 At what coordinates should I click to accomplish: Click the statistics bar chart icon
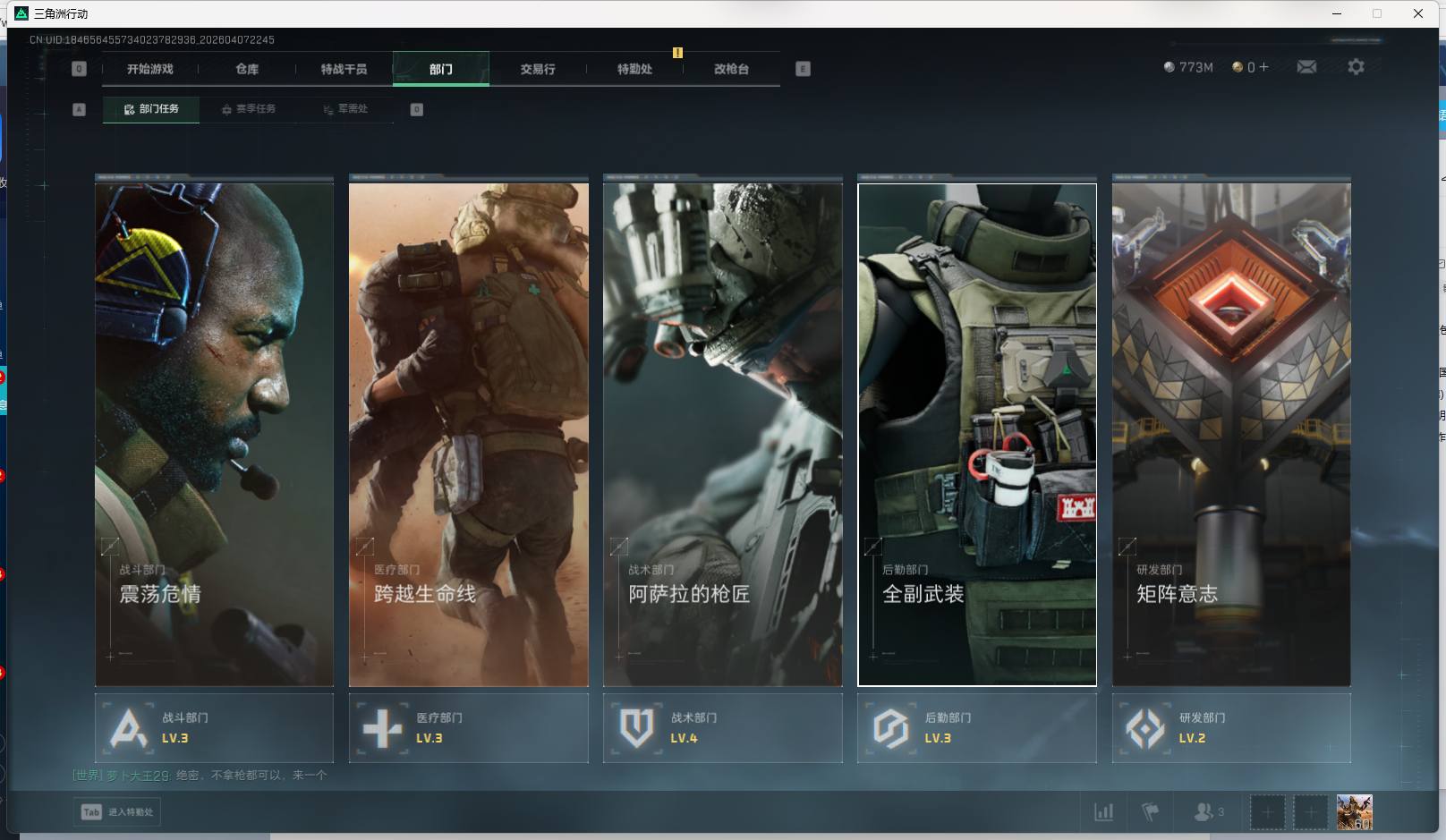1104,812
